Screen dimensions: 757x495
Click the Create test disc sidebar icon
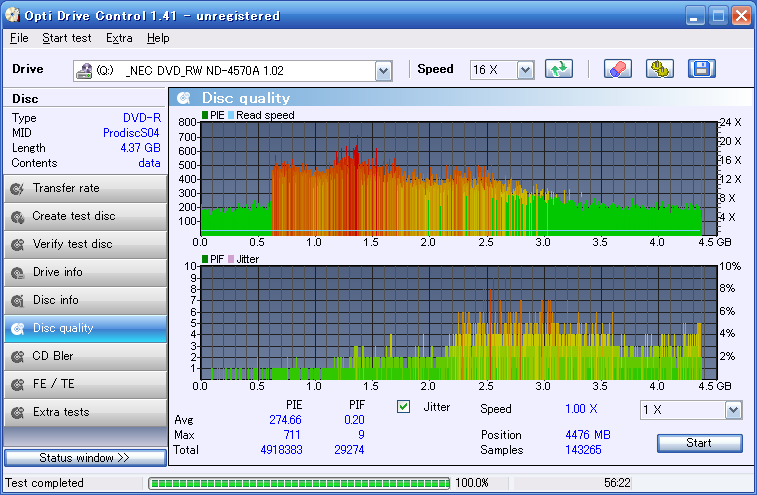click(17, 216)
